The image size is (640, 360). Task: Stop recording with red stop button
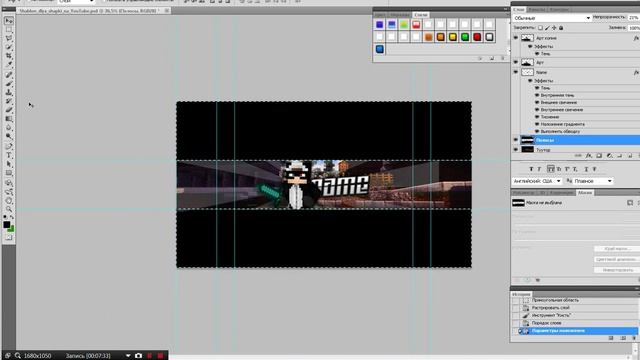click(160, 356)
